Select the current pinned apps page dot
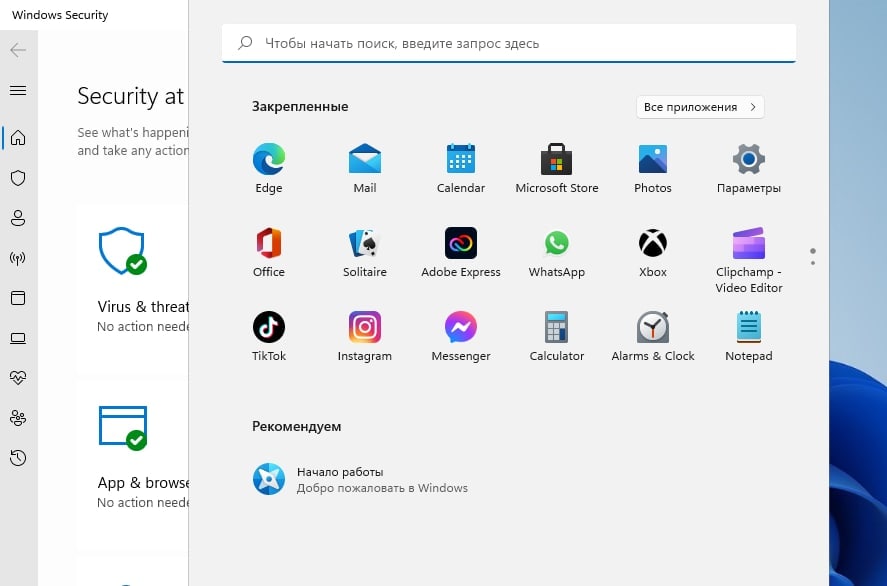Image resolution: width=887 pixels, height=586 pixels. coord(813,251)
